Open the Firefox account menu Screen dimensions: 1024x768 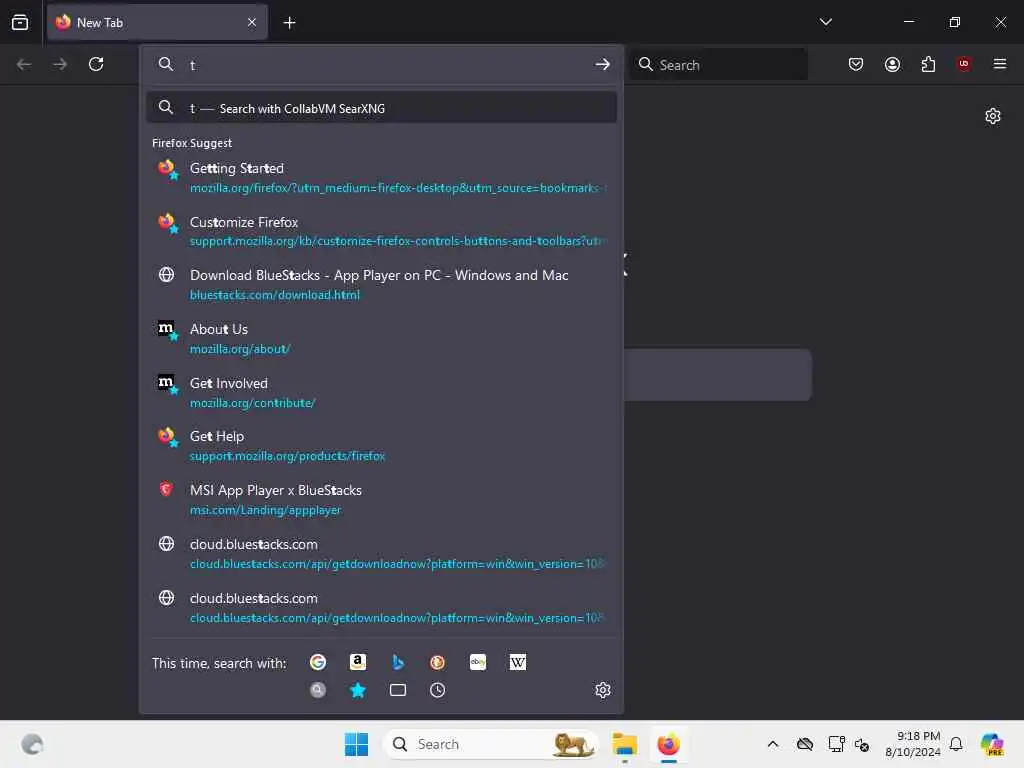[x=892, y=64]
